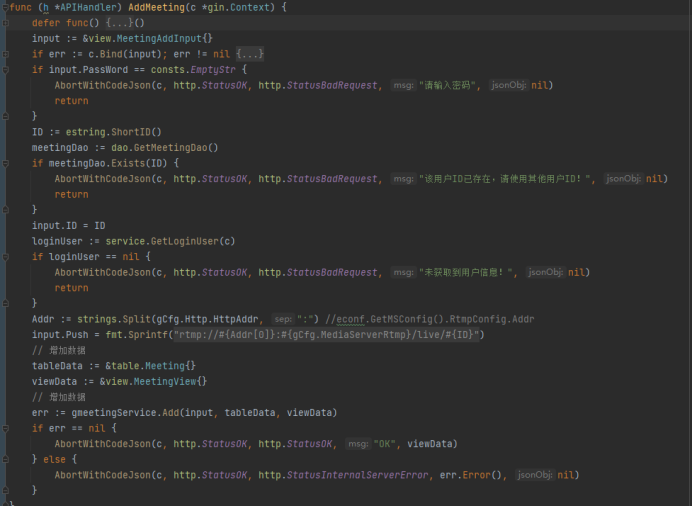The height and width of the screenshot is (506, 692).
Task: Click &table.Meeting{} initializer
Action: pos(150,366)
